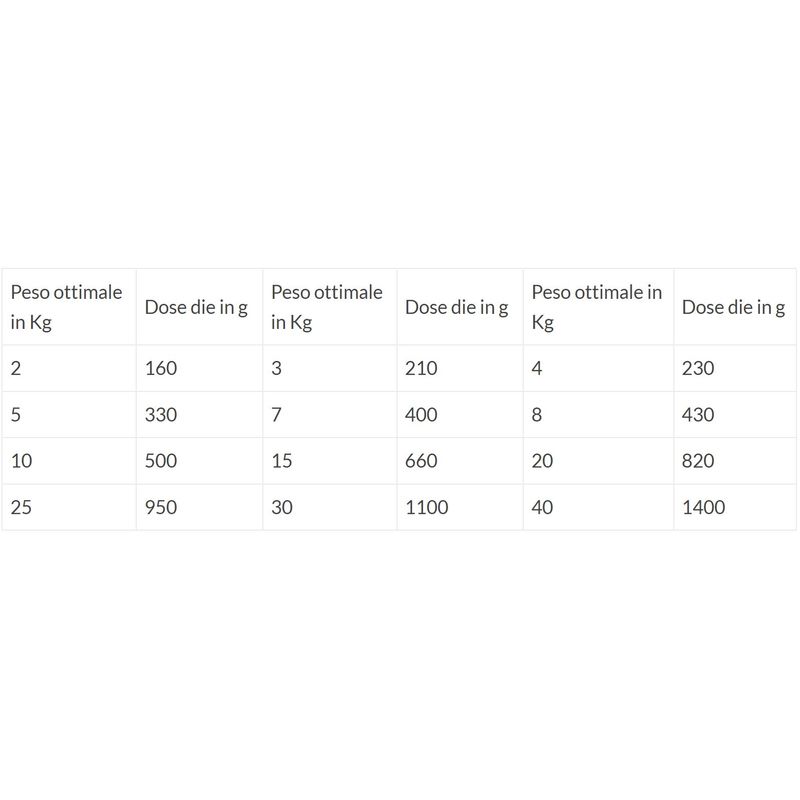The width and height of the screenshot is (800, 800).
Task: Select the 430 dose value
Action: click(x=698, y=414)
